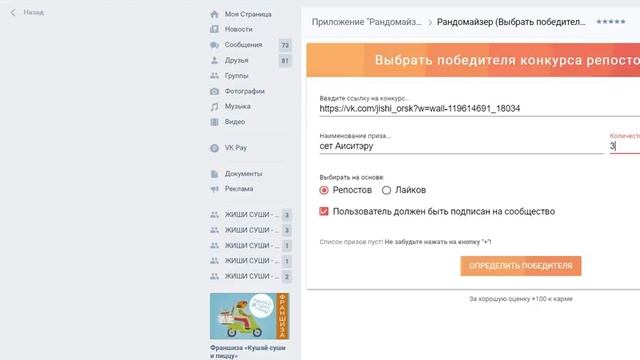Open the second ЖИШИ СУШИ group shortcut
This screenshot has width=640, height=360.
point(251,230)
